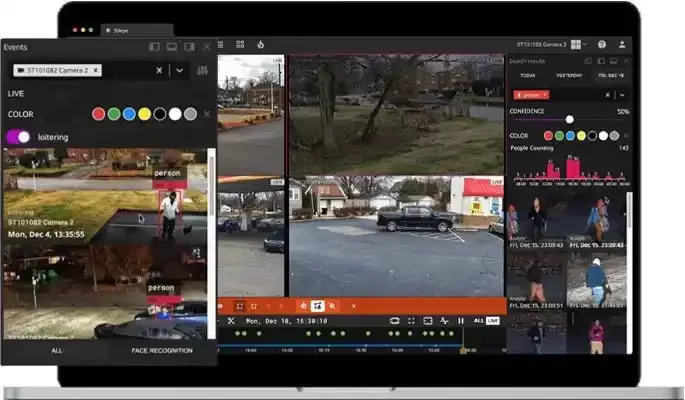685x400 pixels.
Task: Select black pickup truck camera feed
Action: tap(396, 236)
